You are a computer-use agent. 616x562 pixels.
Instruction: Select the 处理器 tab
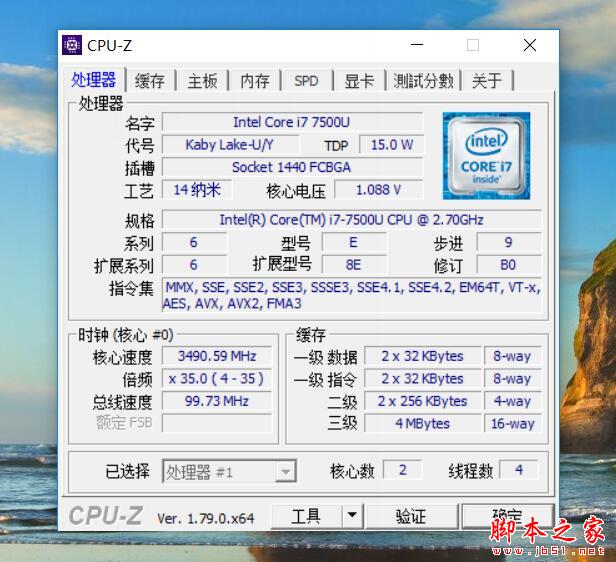click(94, 80)
